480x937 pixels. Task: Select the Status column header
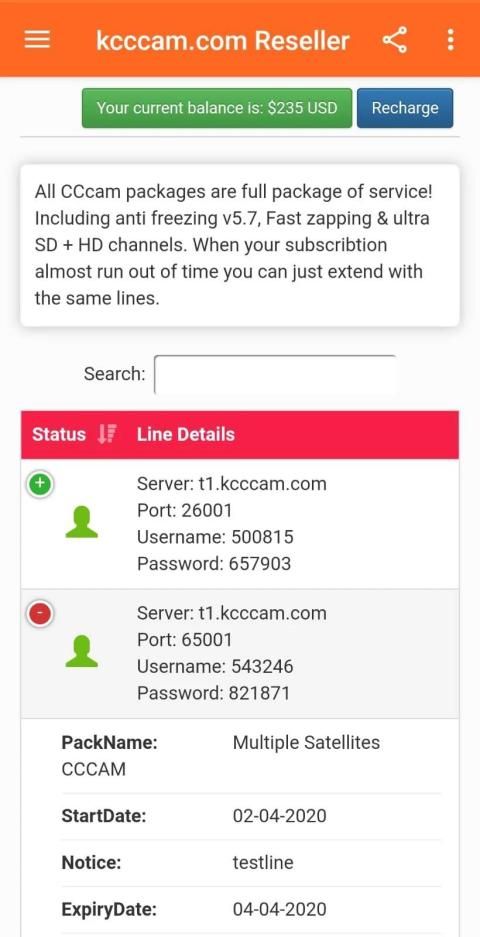tap(59, 434)
